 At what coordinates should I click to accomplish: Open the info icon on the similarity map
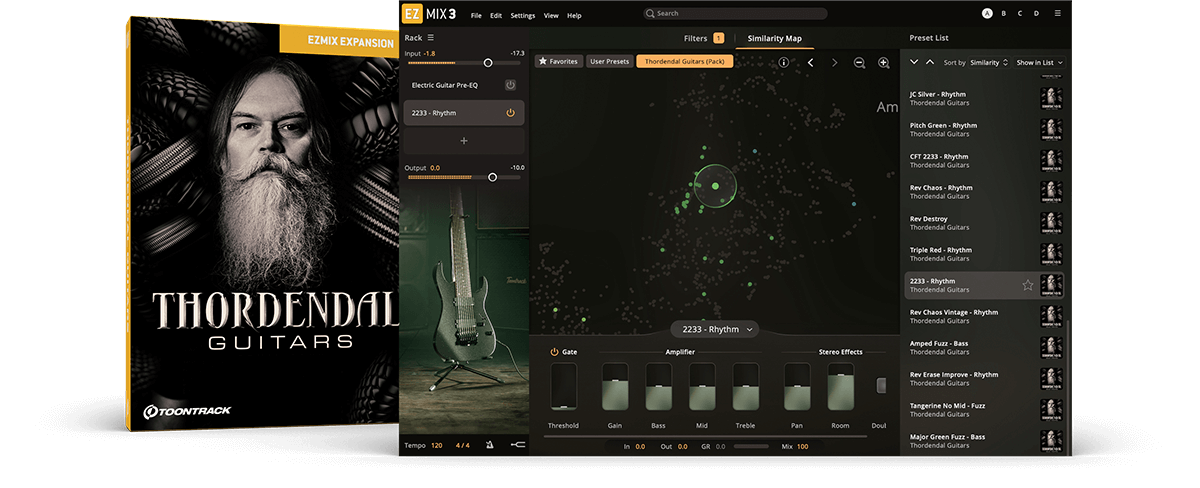tap(784, 62)
